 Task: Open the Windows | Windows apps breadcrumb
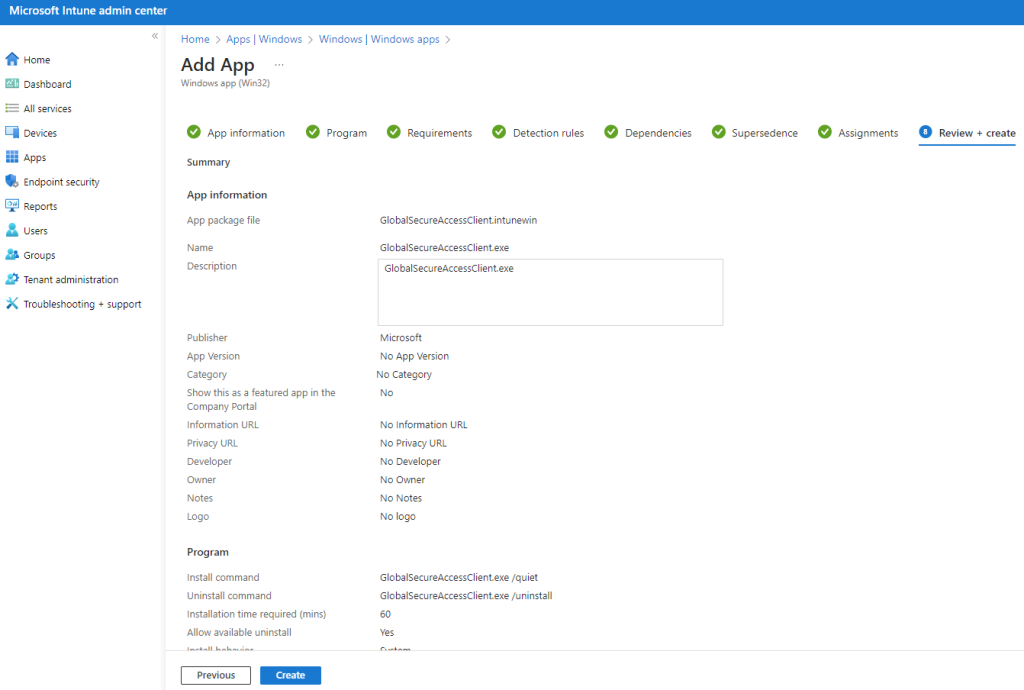379,39
